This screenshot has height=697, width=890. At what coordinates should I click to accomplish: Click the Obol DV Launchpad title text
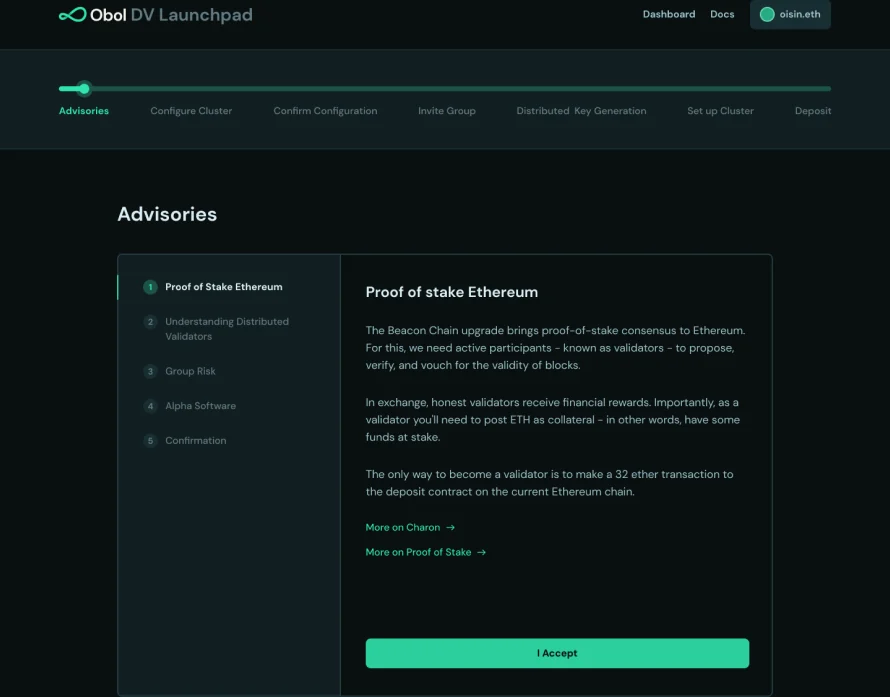(171, 15)
